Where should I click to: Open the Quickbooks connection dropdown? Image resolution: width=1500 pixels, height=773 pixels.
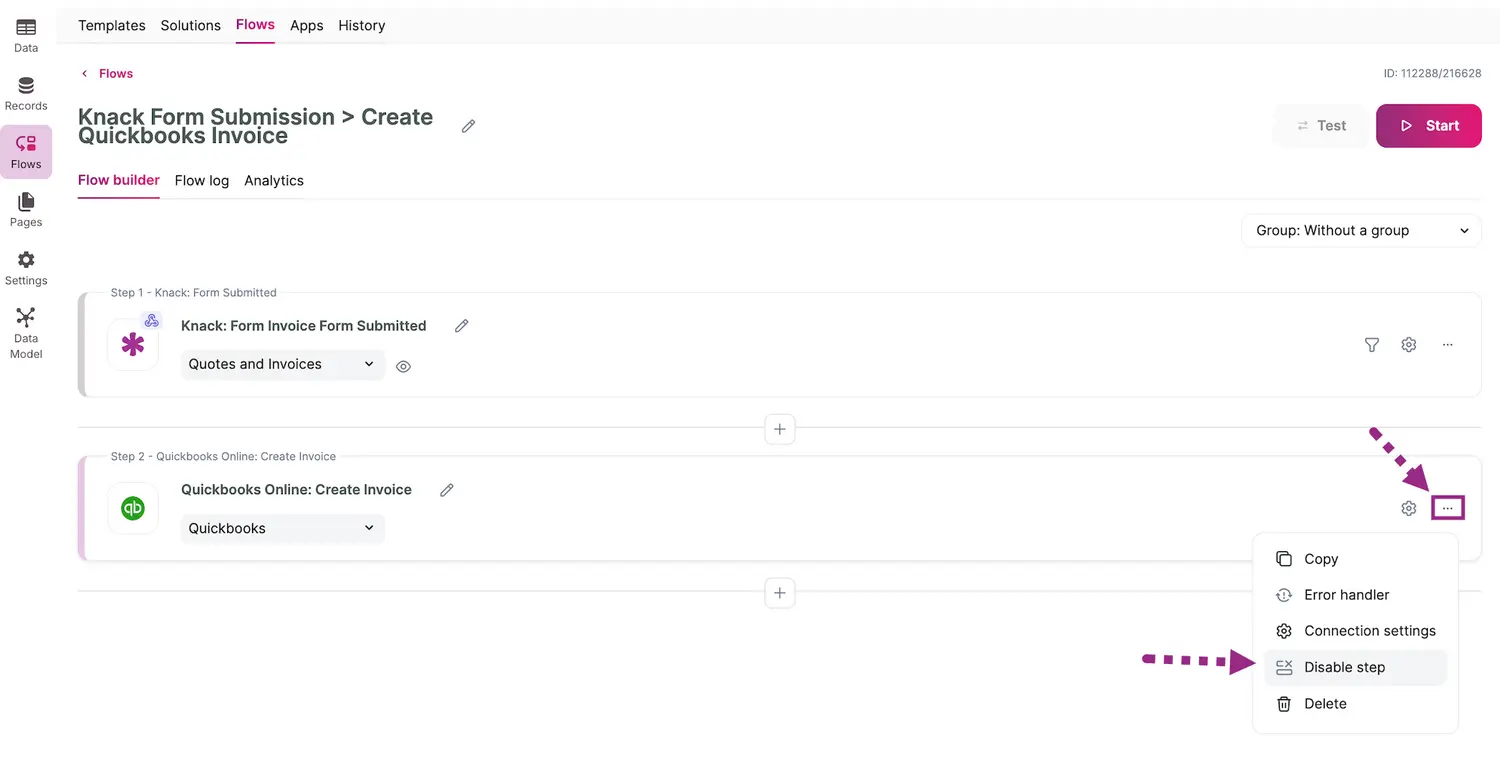282,528
